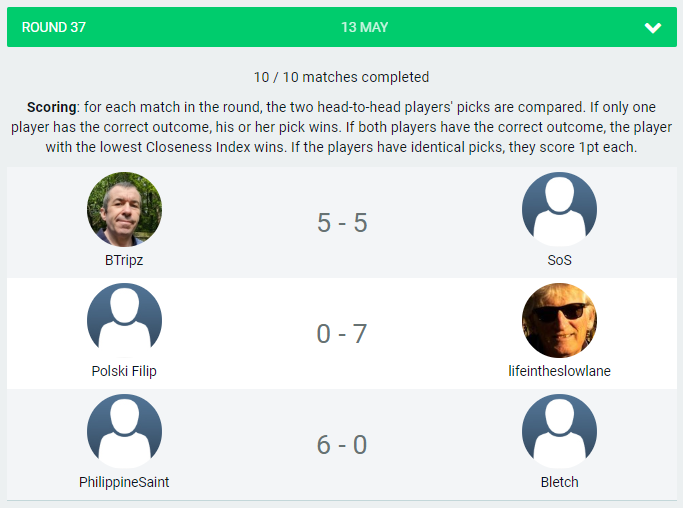This screenshot has height=508, width=683.
Task: Select the lifeintheslowlane player name
Action: (559, 371)
